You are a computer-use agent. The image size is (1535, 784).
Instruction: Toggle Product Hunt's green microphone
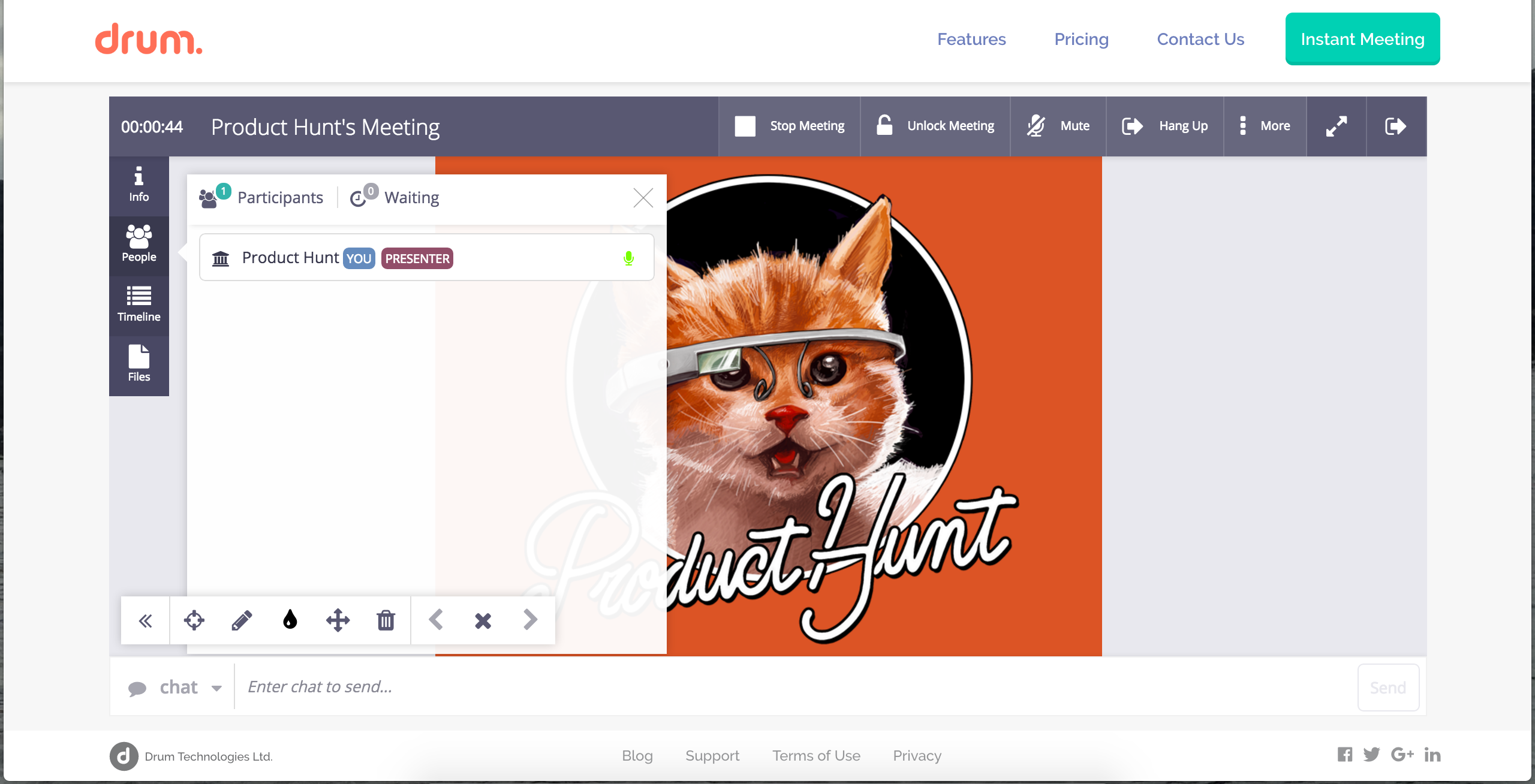(628, 258)
